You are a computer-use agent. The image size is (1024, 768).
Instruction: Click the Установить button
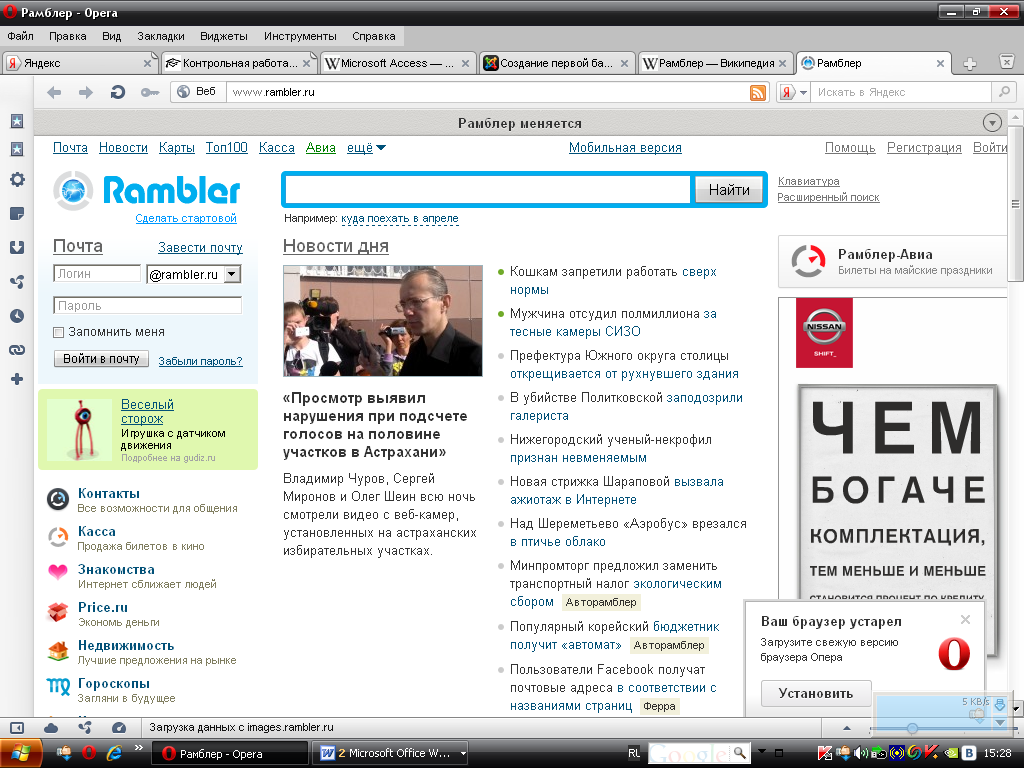pyautogui.click(x=816, y=694)
